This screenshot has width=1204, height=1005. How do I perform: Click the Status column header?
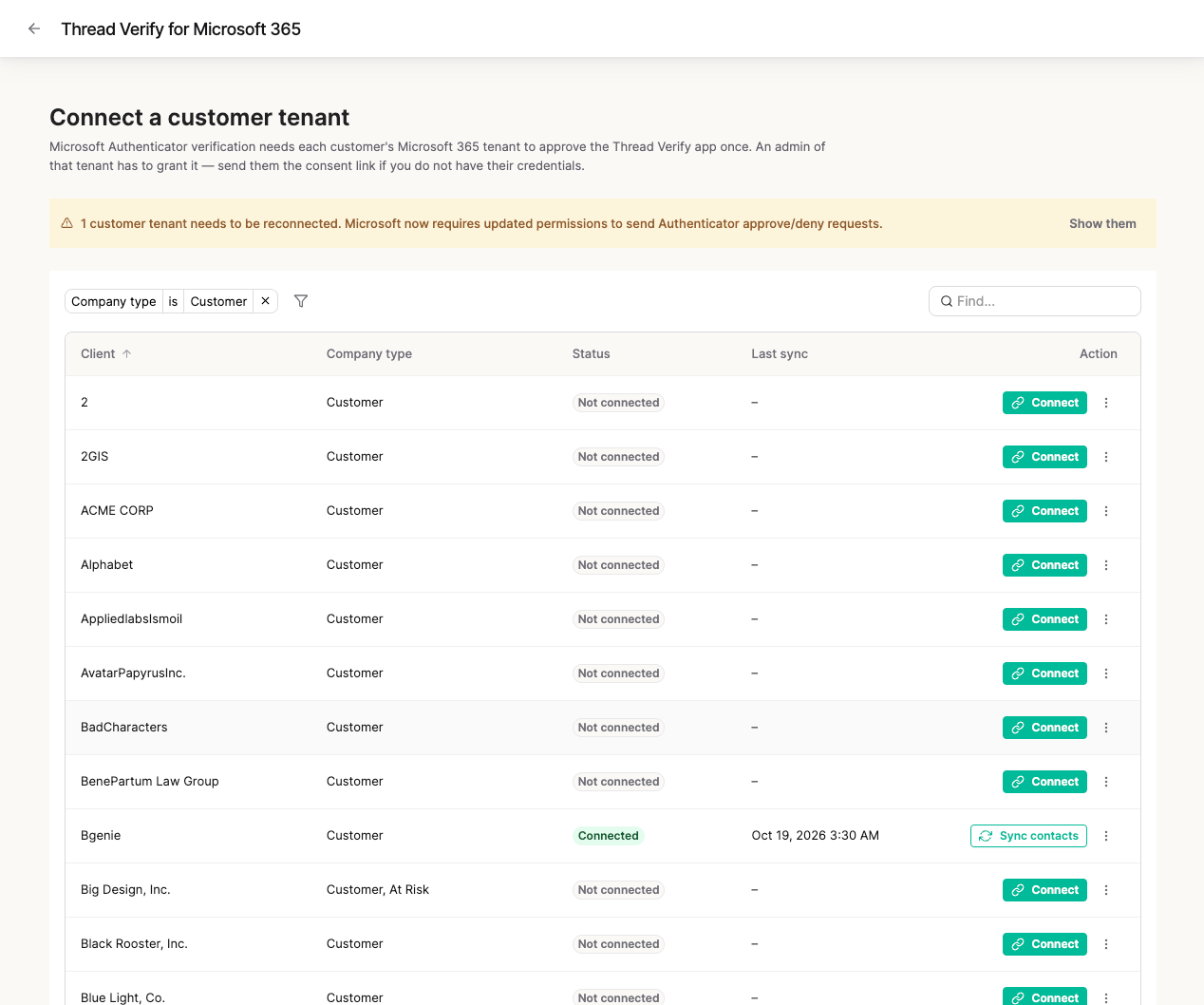(592, 353)
